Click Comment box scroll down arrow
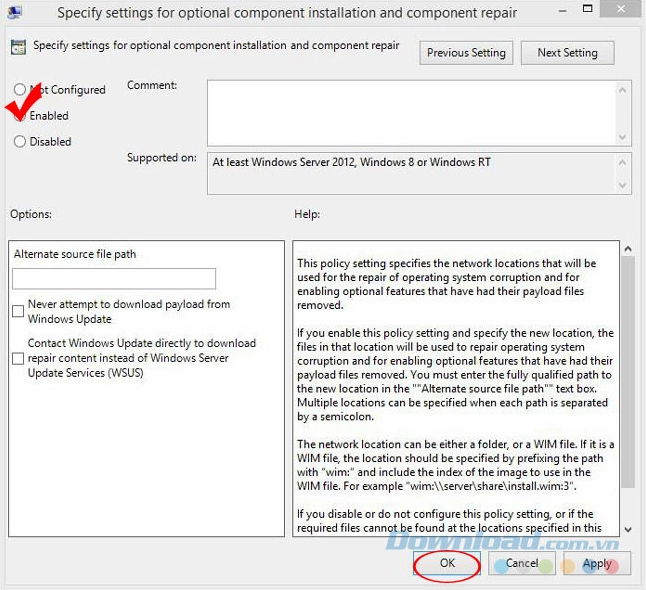The width and height of the screenshot is (646, 590). coord(623,136)
